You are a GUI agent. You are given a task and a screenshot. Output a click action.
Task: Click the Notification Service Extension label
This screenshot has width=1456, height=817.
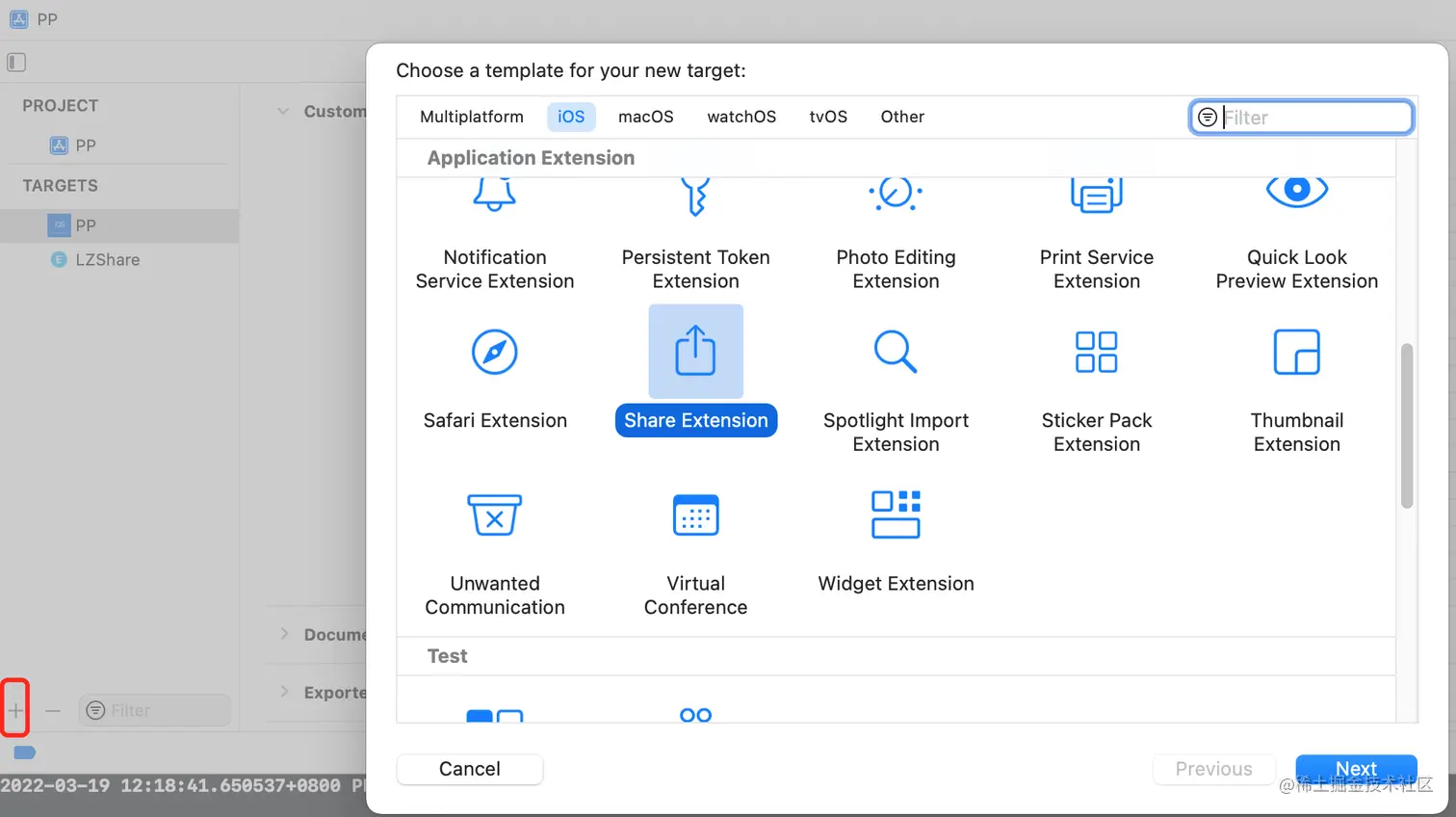(x=495, y=270)
